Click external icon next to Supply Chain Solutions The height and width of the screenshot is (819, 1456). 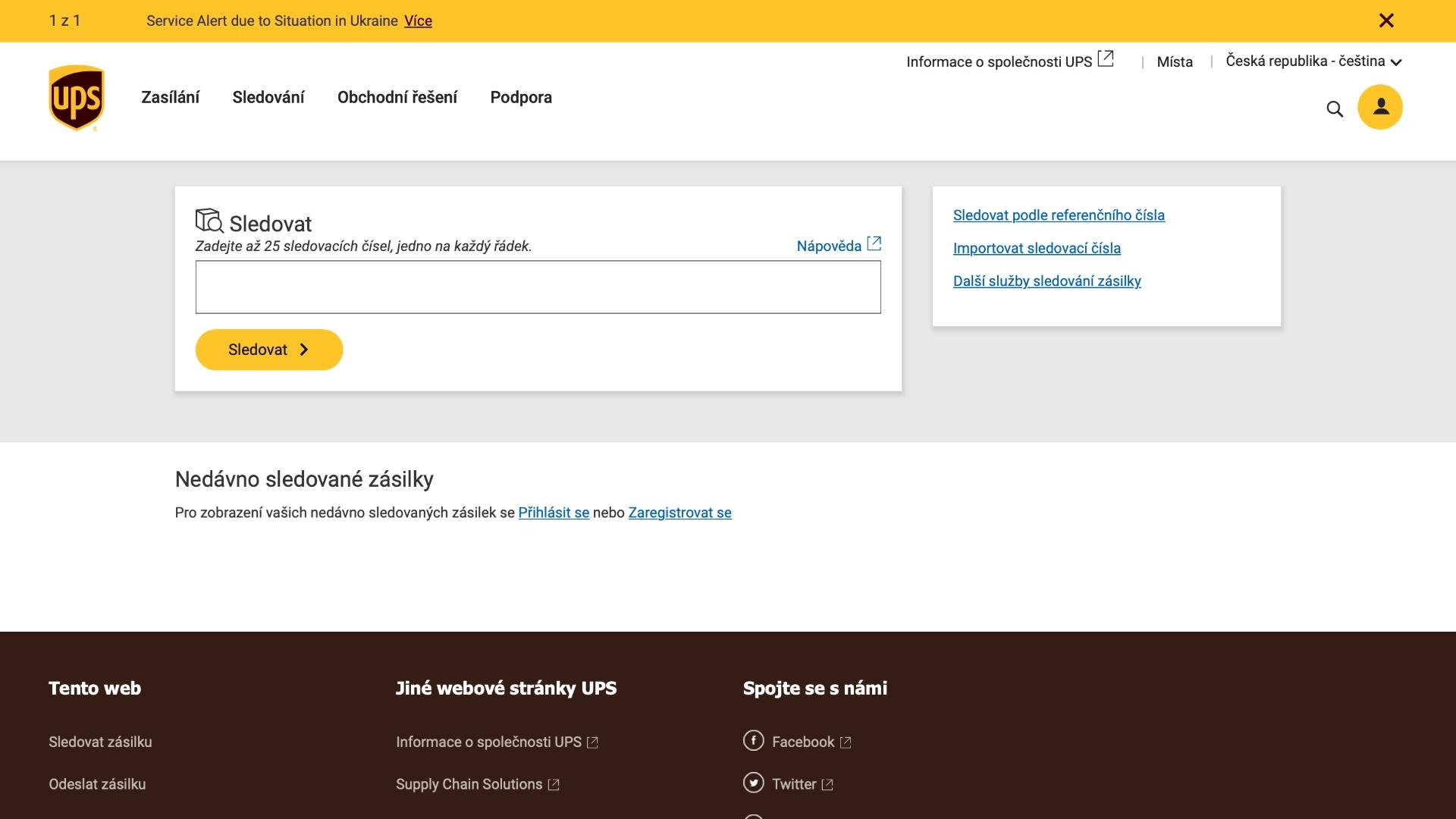click(554, 785)
